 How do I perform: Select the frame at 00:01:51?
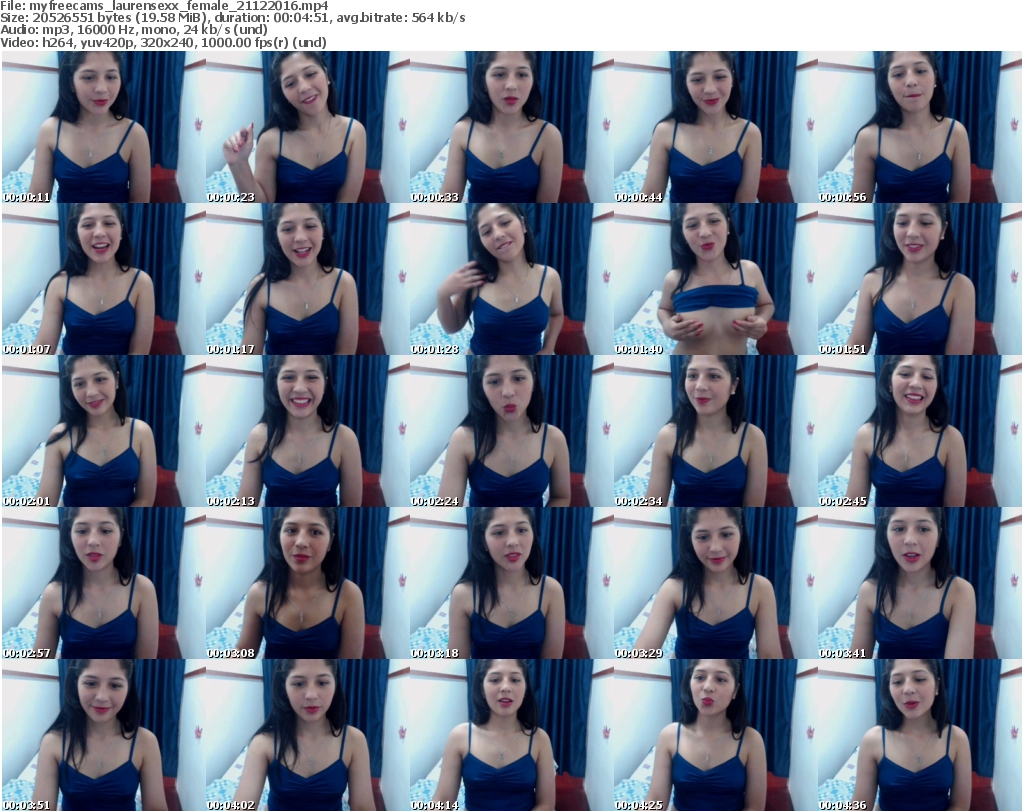click(919, 279)
